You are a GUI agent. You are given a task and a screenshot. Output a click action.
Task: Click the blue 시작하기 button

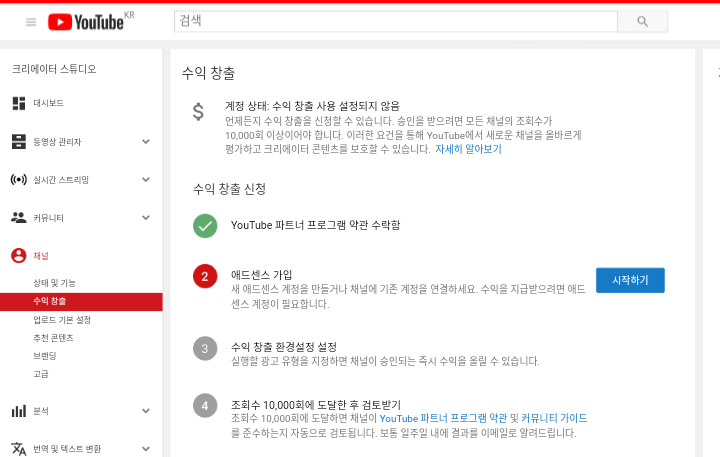pos(630,280)
